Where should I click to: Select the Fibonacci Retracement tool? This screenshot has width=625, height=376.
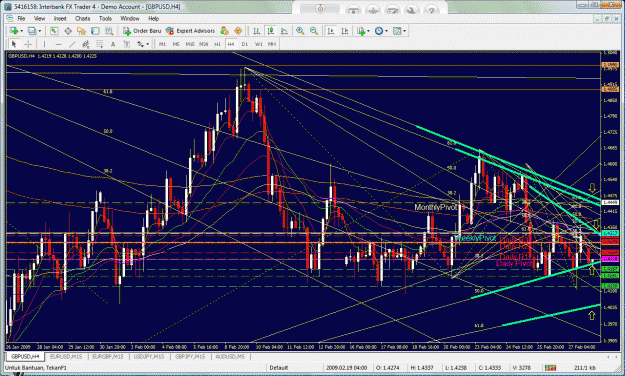tap(99, 44)
